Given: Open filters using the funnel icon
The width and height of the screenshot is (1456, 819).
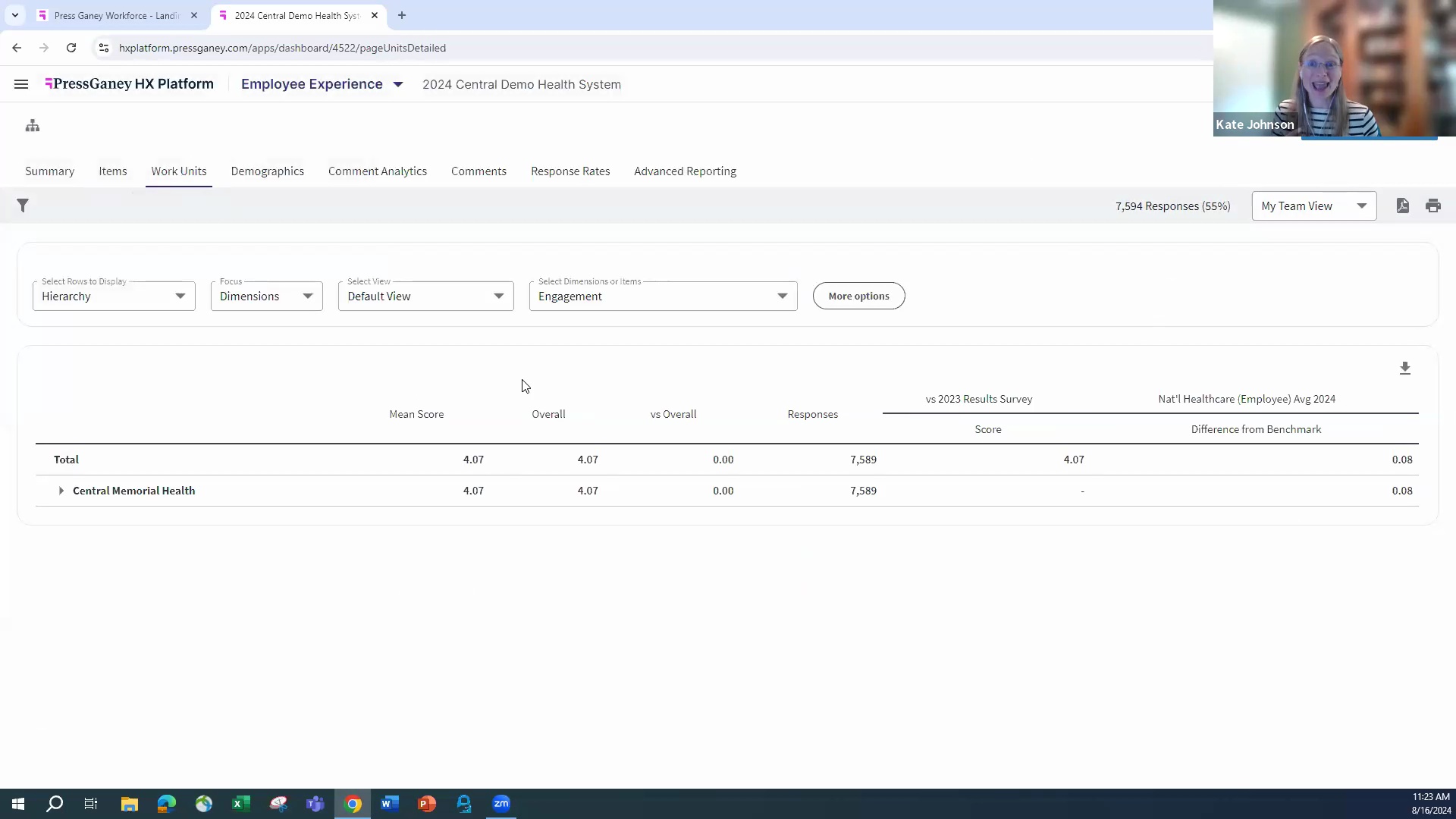Looking at the screenshot, I should tap(23, 206).
